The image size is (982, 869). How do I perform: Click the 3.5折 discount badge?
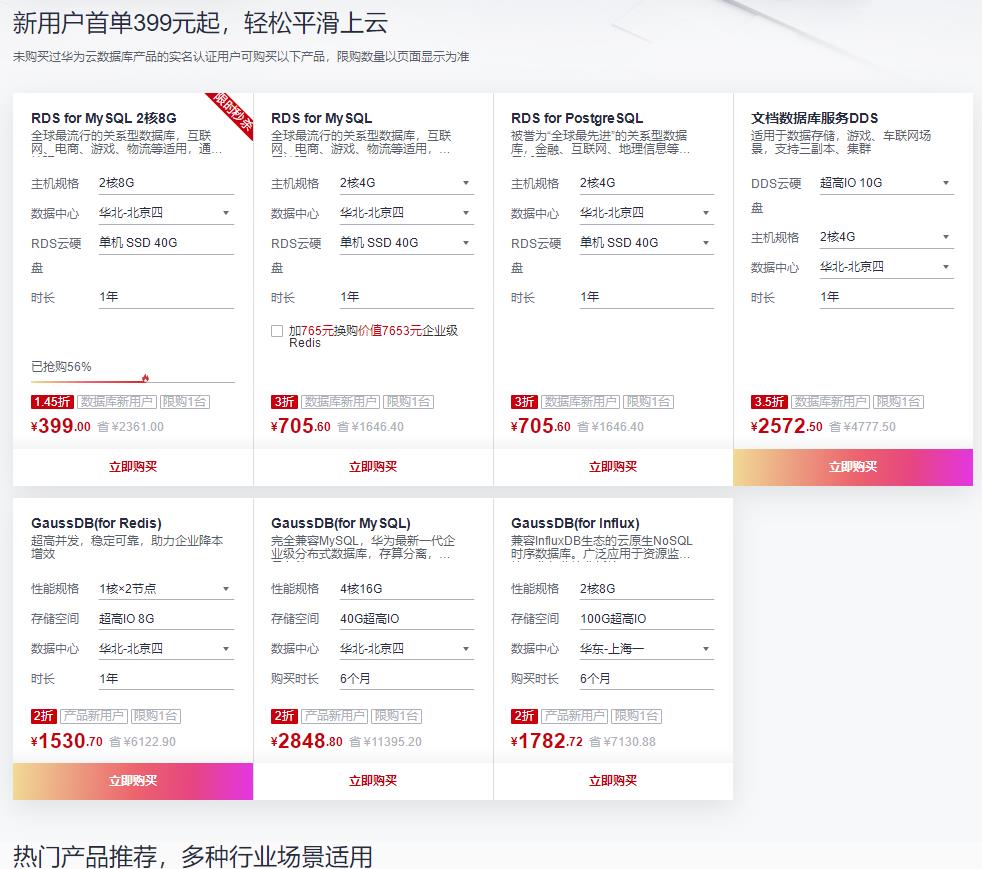(769, 401)
